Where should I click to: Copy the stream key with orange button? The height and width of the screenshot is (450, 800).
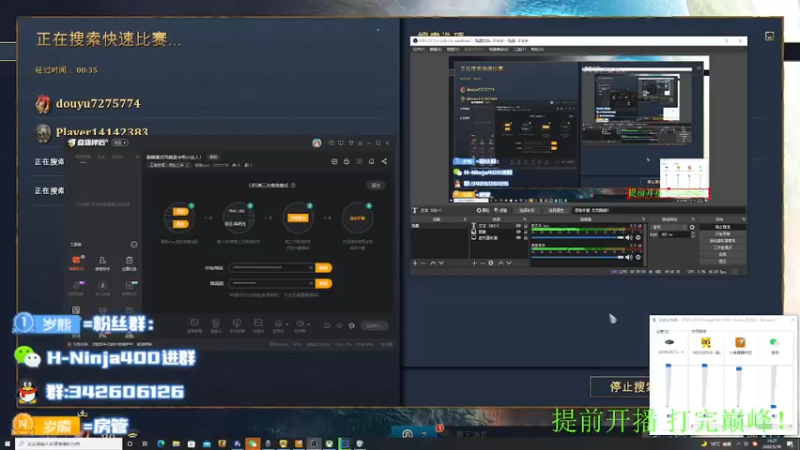pos(323,284)
